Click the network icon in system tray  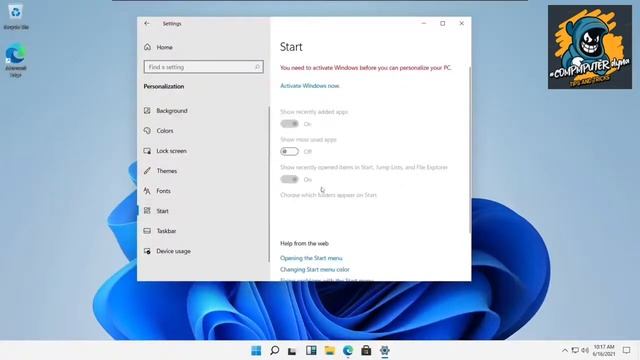coord(575,351)
